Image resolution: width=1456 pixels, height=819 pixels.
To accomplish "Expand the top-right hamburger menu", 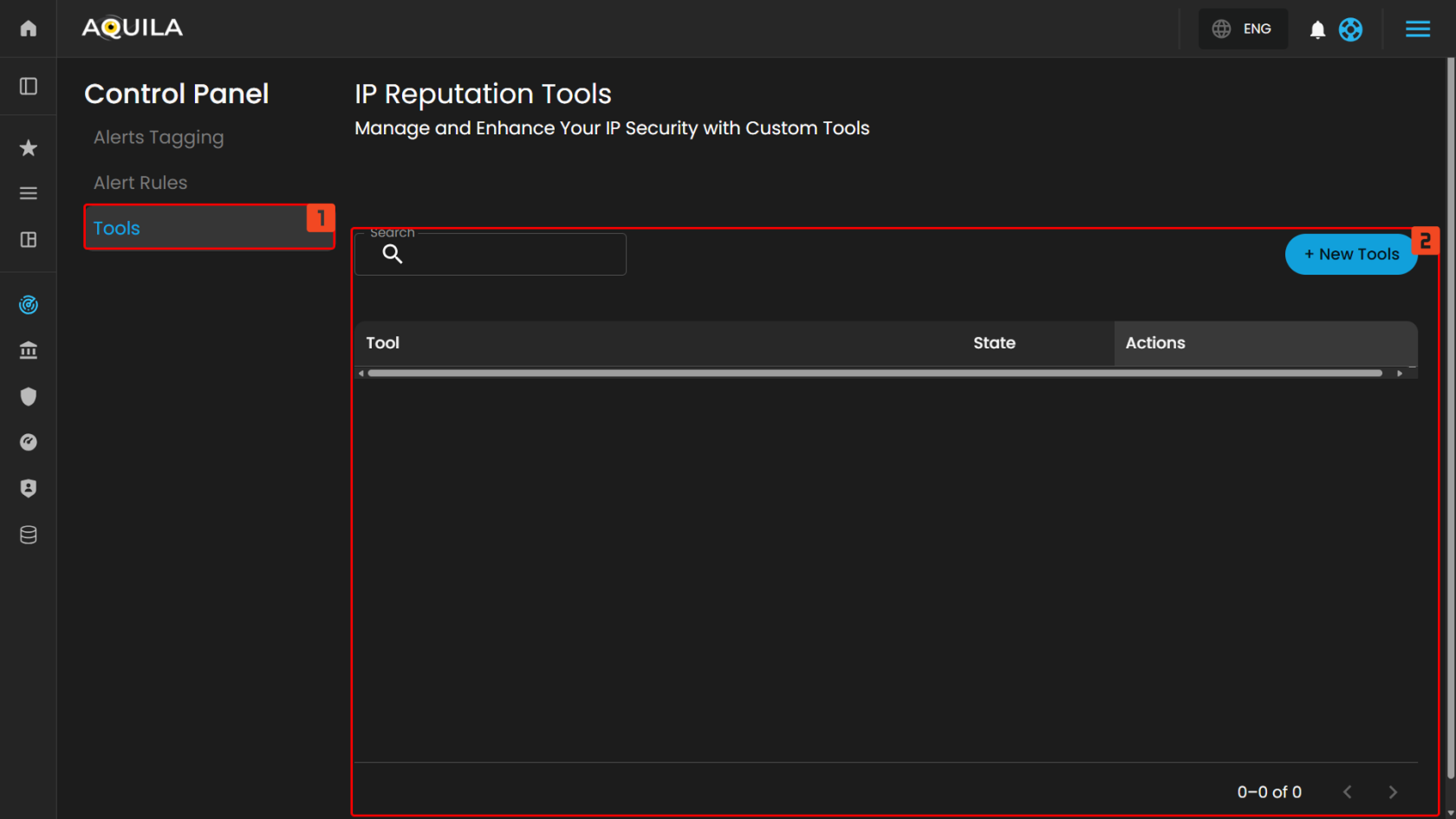I will (x=1417, y=29).
